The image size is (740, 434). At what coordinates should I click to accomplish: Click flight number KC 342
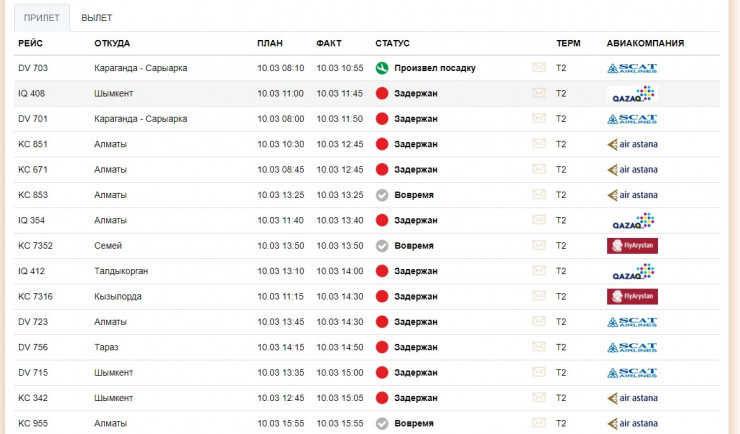(x=33, y=398)
